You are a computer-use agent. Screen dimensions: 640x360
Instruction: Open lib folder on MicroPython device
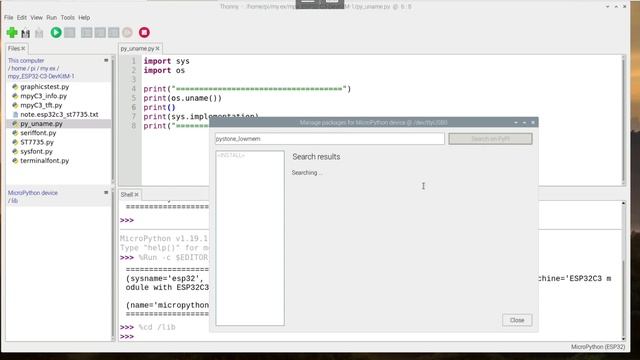(13, 201)
